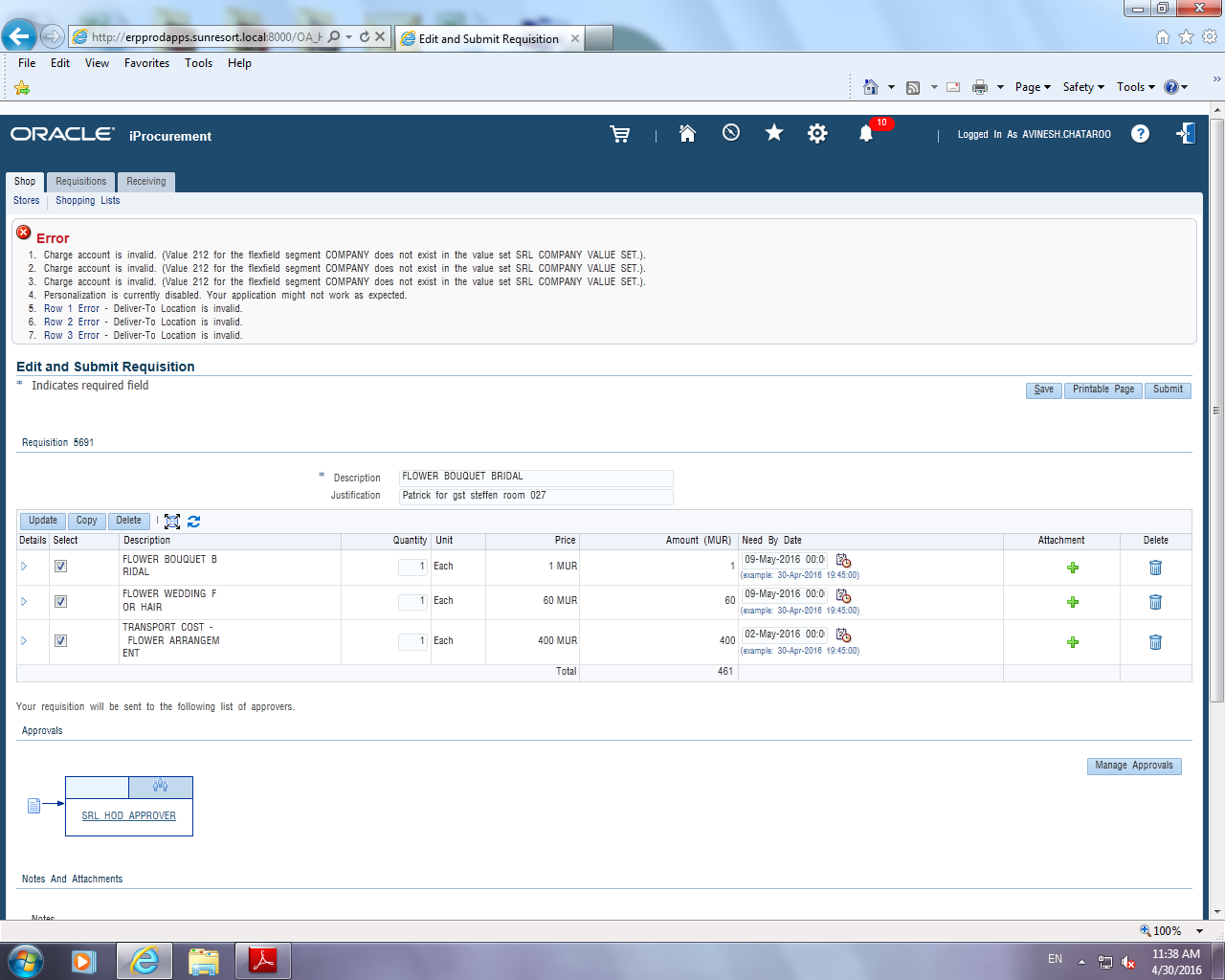View notifications bell with 10 alerts
This screenshot has height=980, width=1225.
(866, 133)
